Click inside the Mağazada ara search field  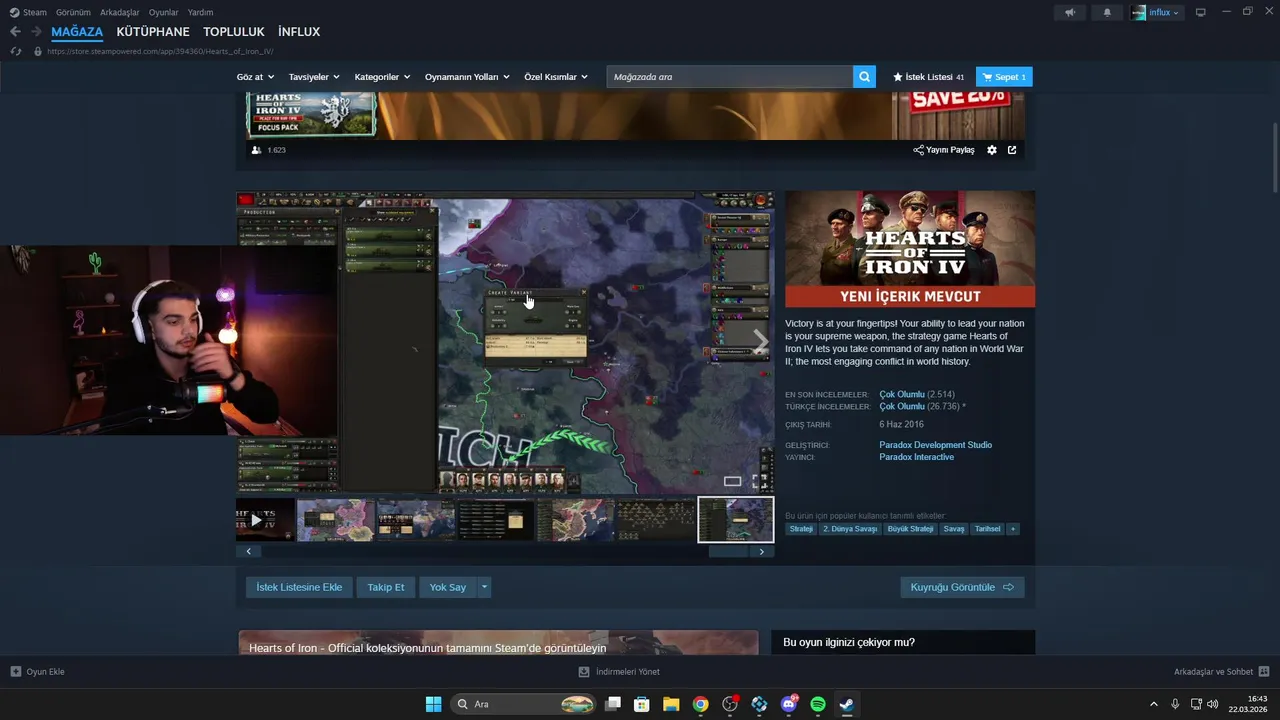[x=730, y=77]
